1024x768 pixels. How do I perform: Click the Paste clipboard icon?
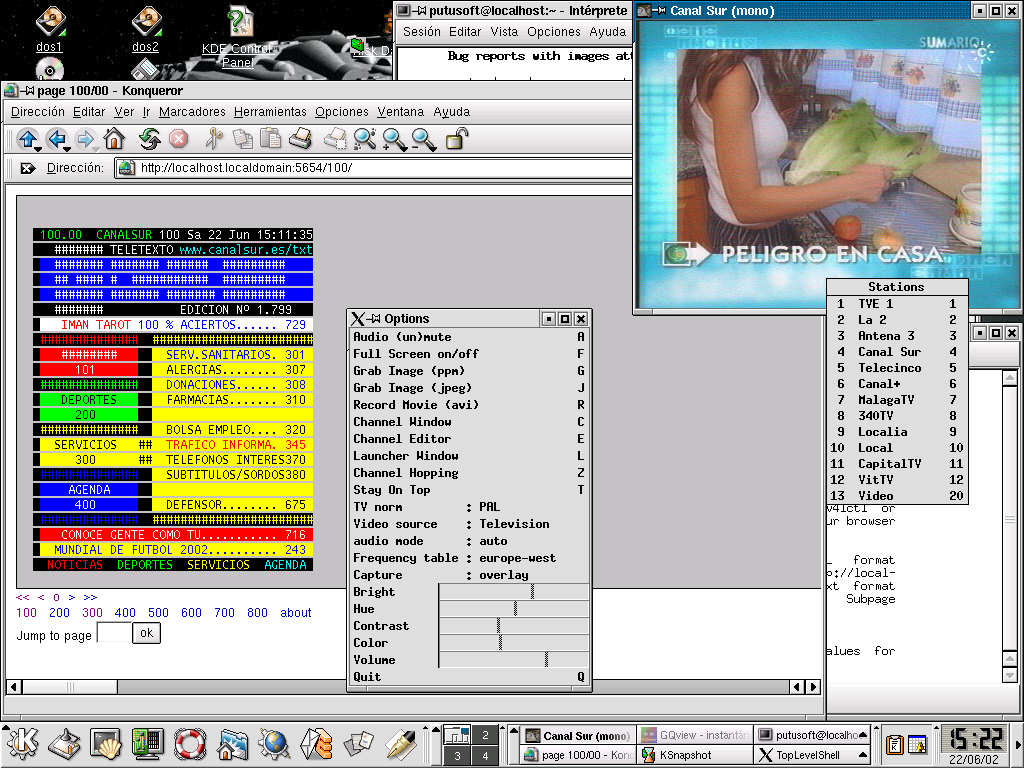(x=270, y=139)
